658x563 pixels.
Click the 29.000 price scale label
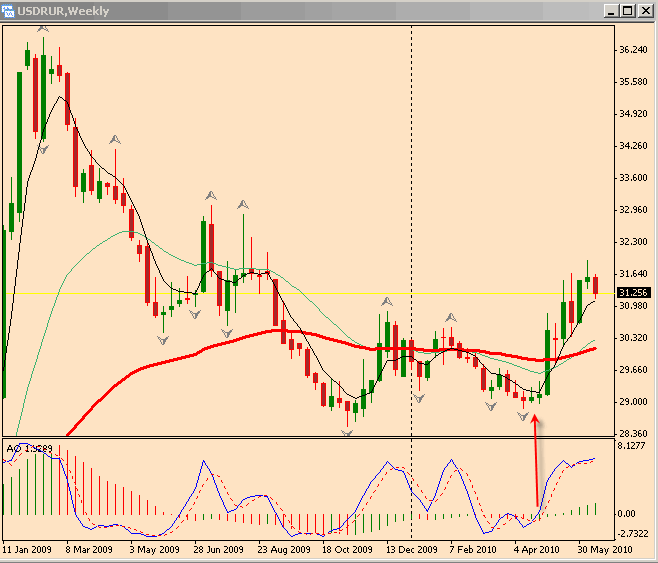click(633, 401)
